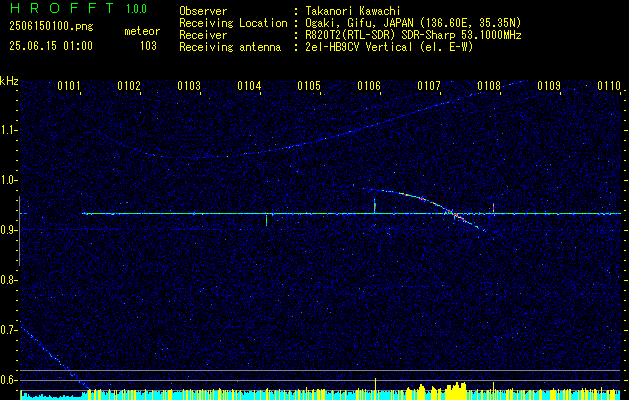Click the 0.9 frequency axis label
Screen dimensions: 629x400
click(x=8, y=230)
